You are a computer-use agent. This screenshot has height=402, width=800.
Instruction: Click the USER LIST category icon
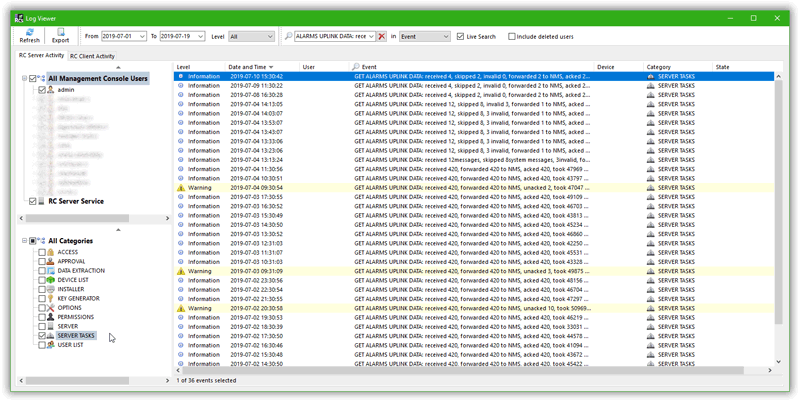coord(51,345)
